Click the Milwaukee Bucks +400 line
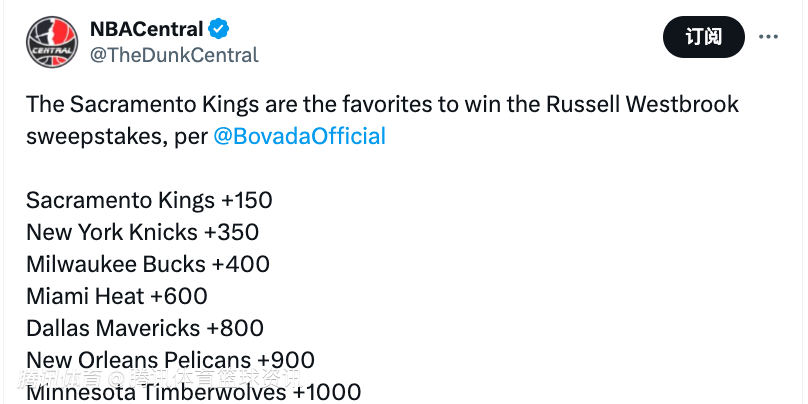808x404 pixels. coord(148,264)
